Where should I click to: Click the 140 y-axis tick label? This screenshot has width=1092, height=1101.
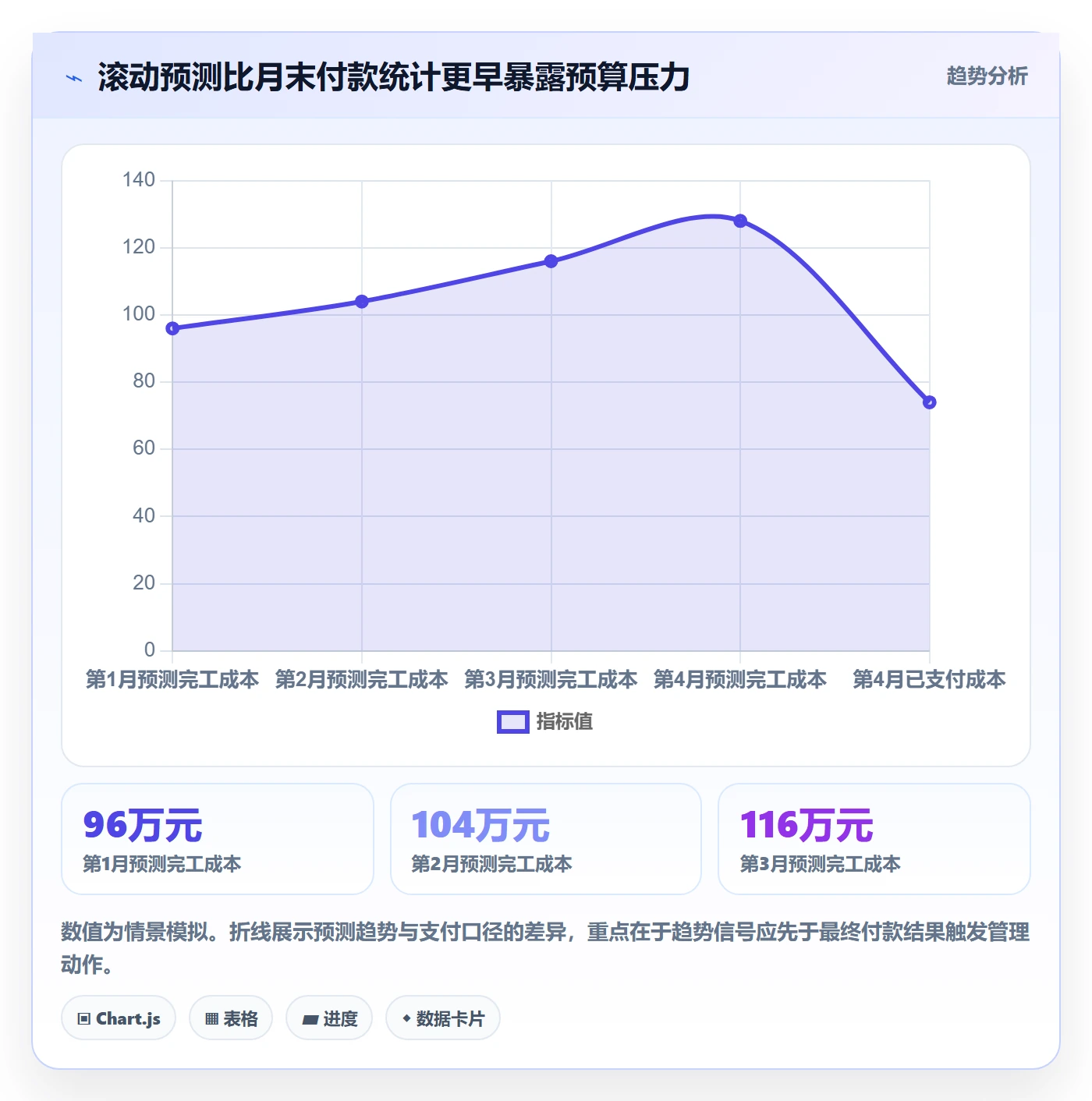139,180
